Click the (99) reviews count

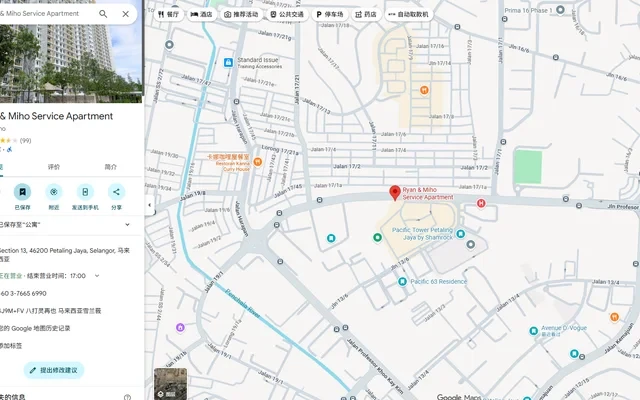(x=25, y=140)
